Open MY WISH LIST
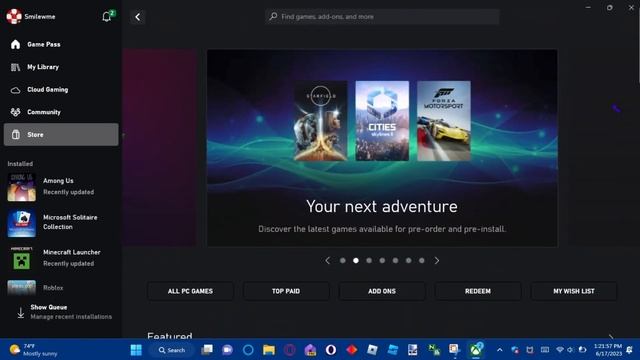Viewport: 640px width, 360px height. pyautogui.click(x=574, y=291)
